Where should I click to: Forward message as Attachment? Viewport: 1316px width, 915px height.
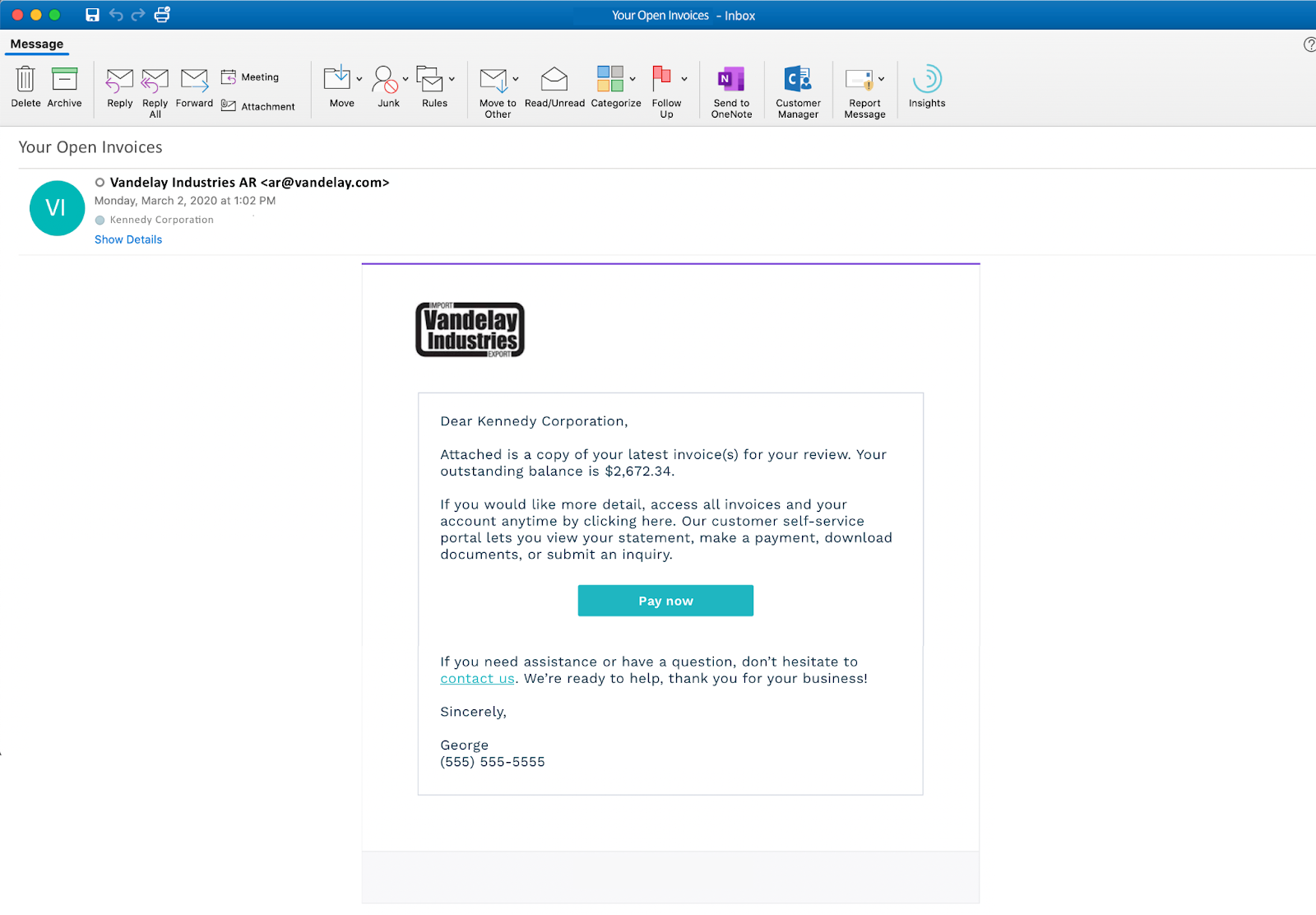(257, 106)
